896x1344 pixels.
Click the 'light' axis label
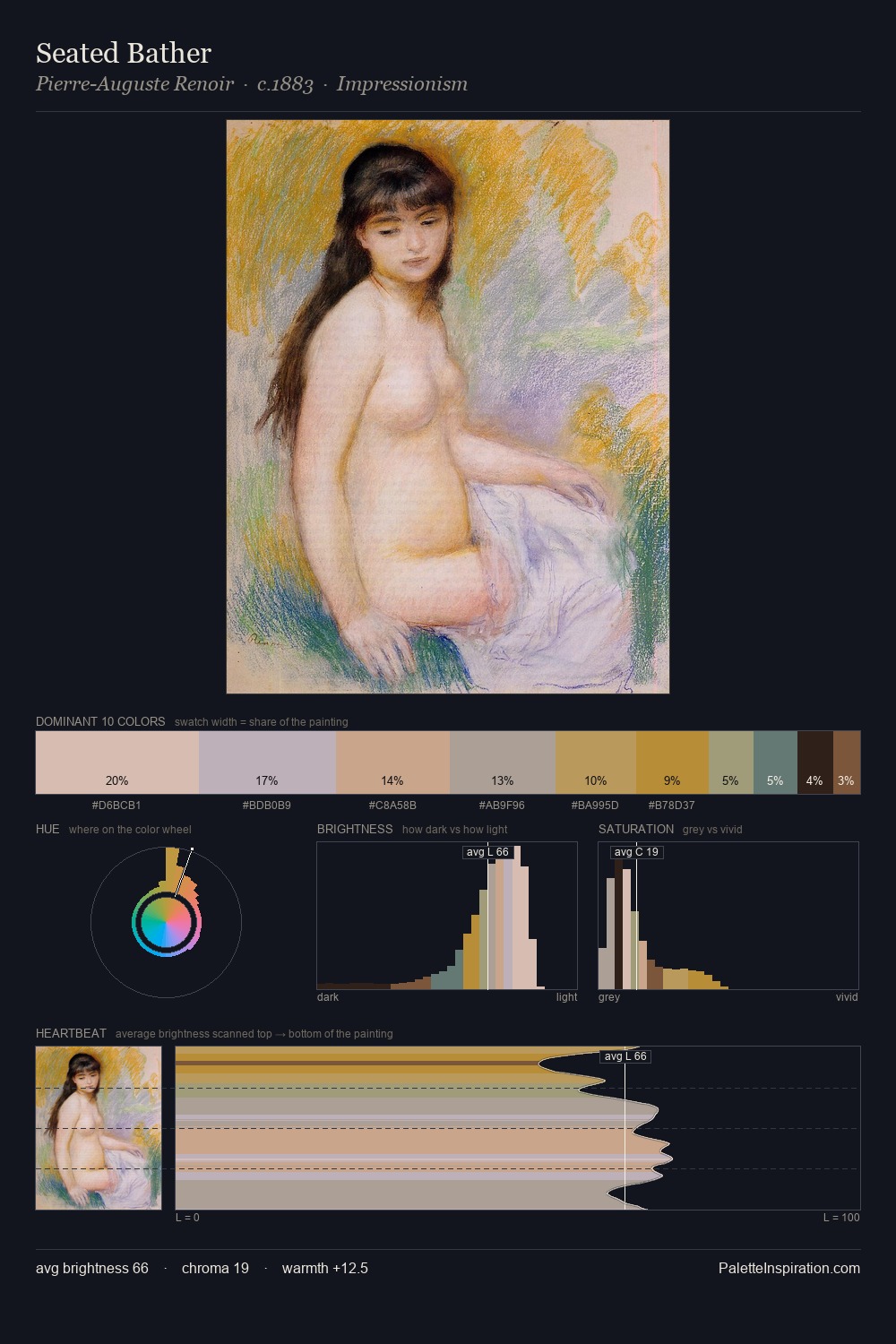pyautogui.click(x=566, y=997)
